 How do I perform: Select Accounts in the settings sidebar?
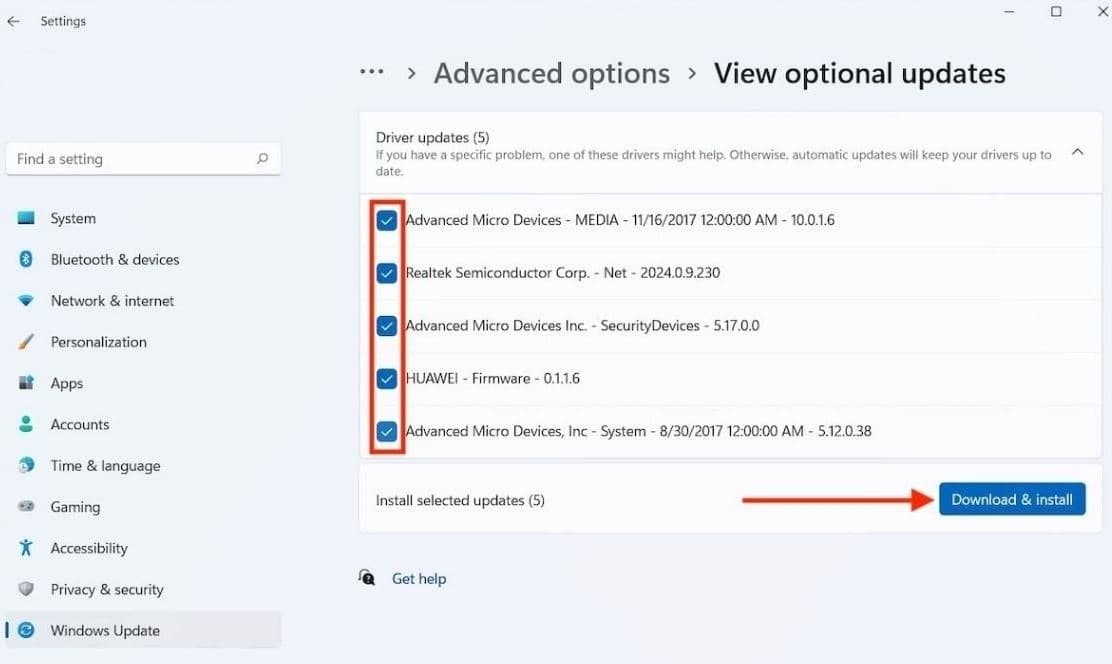[x=79, y=424]
